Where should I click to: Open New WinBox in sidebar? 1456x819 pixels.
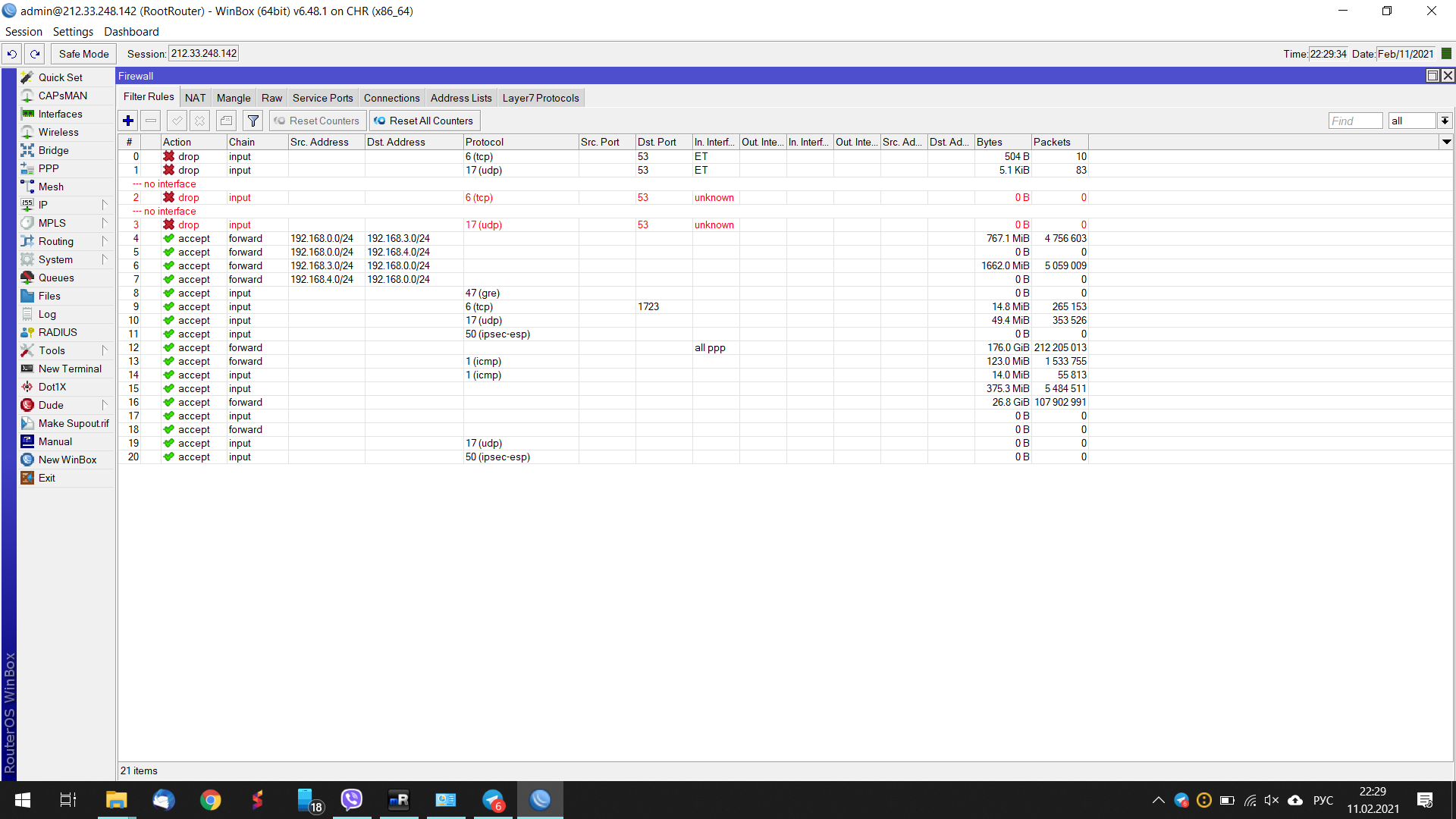(67, 460)
